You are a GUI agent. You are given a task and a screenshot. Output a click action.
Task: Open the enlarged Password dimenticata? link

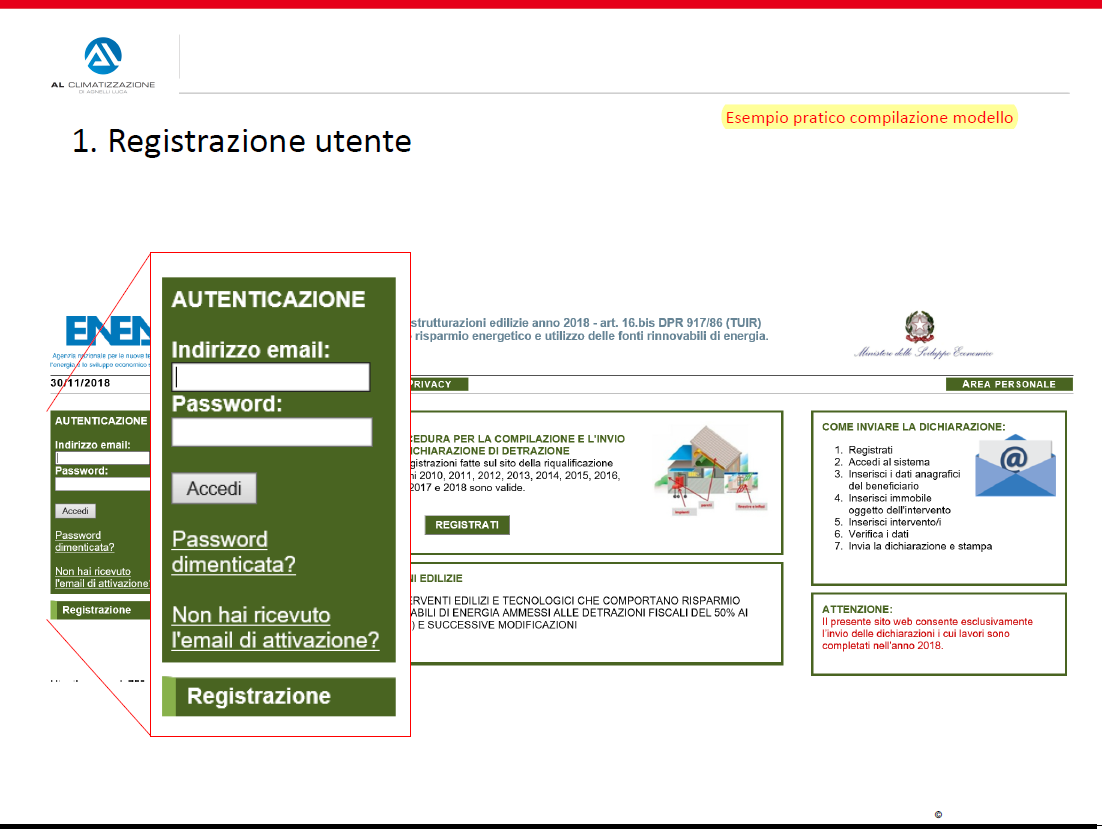point(233,551)
